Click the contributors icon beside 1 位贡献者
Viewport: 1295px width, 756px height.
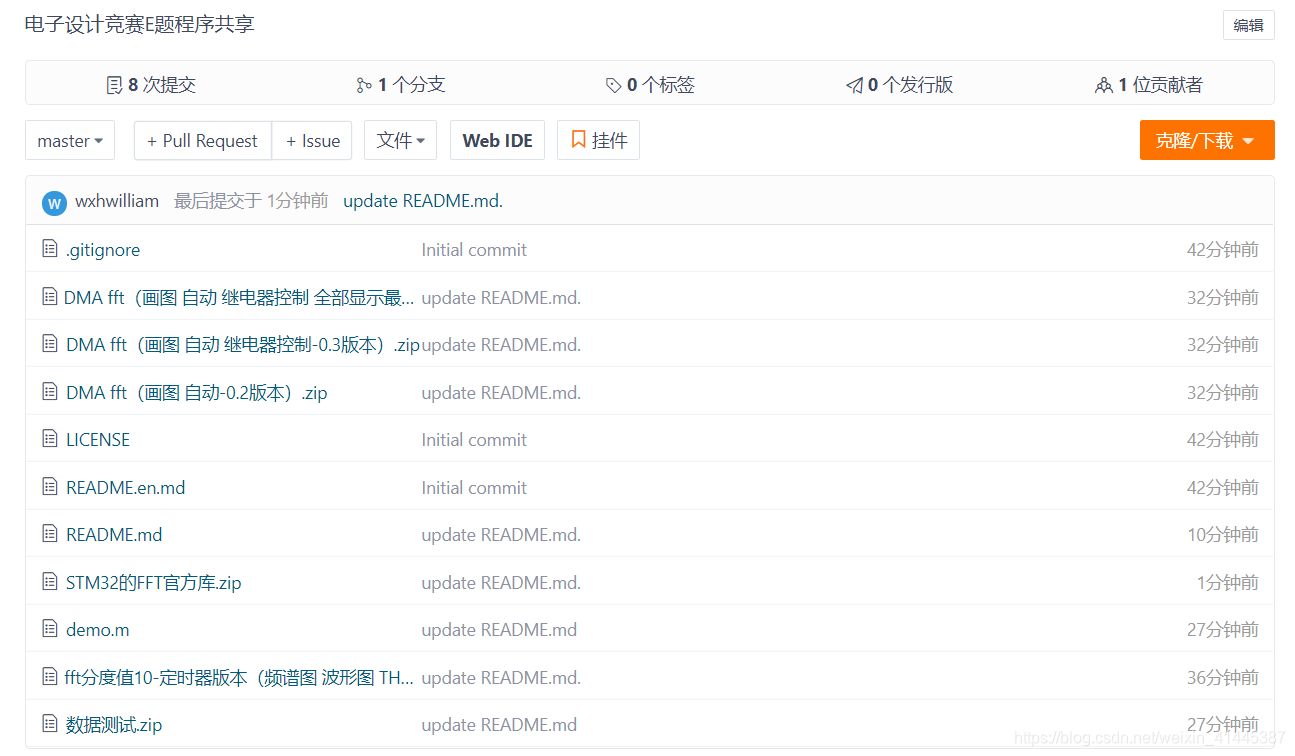pos(1104,86)
